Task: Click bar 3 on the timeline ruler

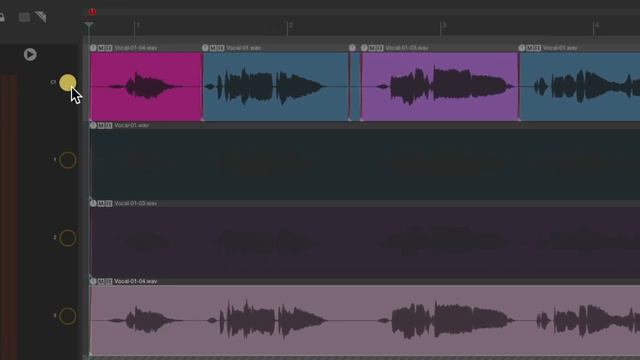Action: point(444,25)
